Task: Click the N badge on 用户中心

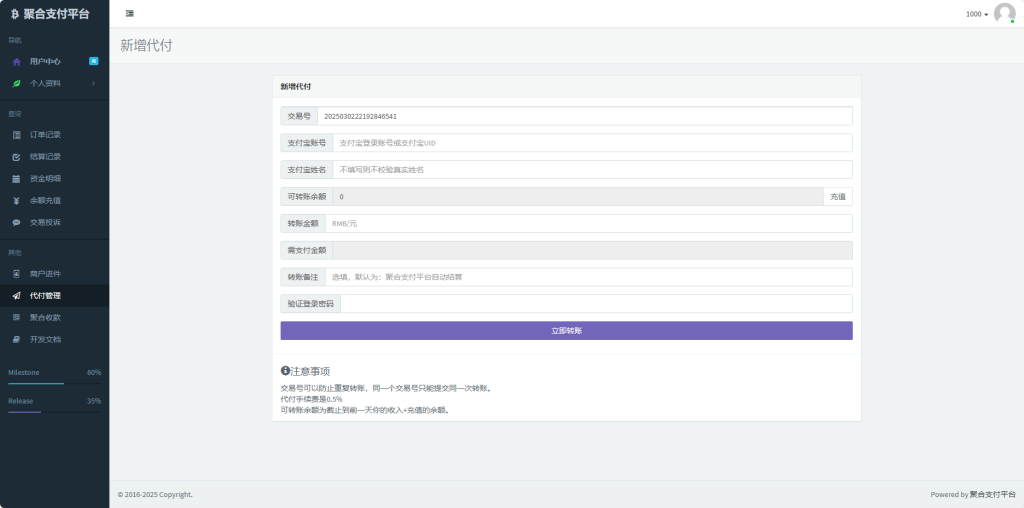Action: pos(93,61)
